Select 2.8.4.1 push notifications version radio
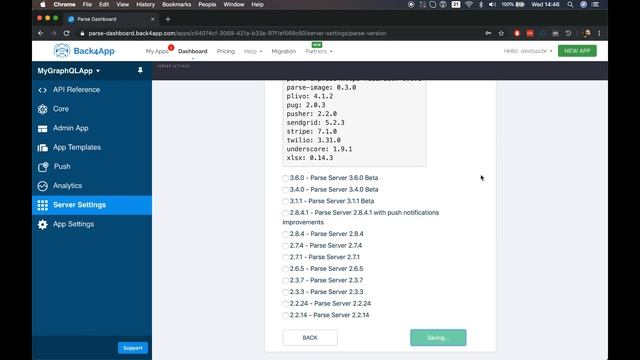640x360 pixels. tap(285, 213)
